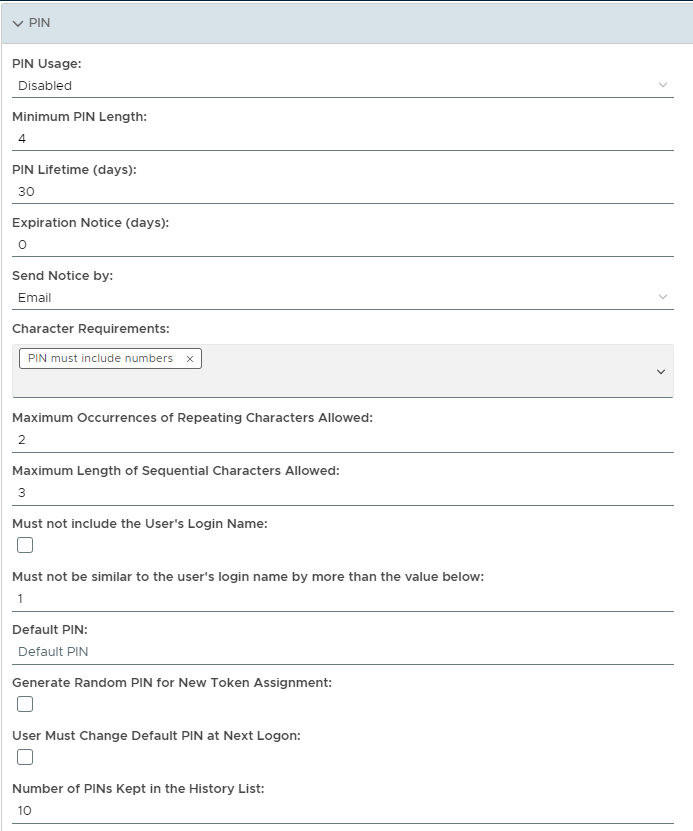
Task: Tick User Must Change Default PIN checkbox
Action: (25, 757)
